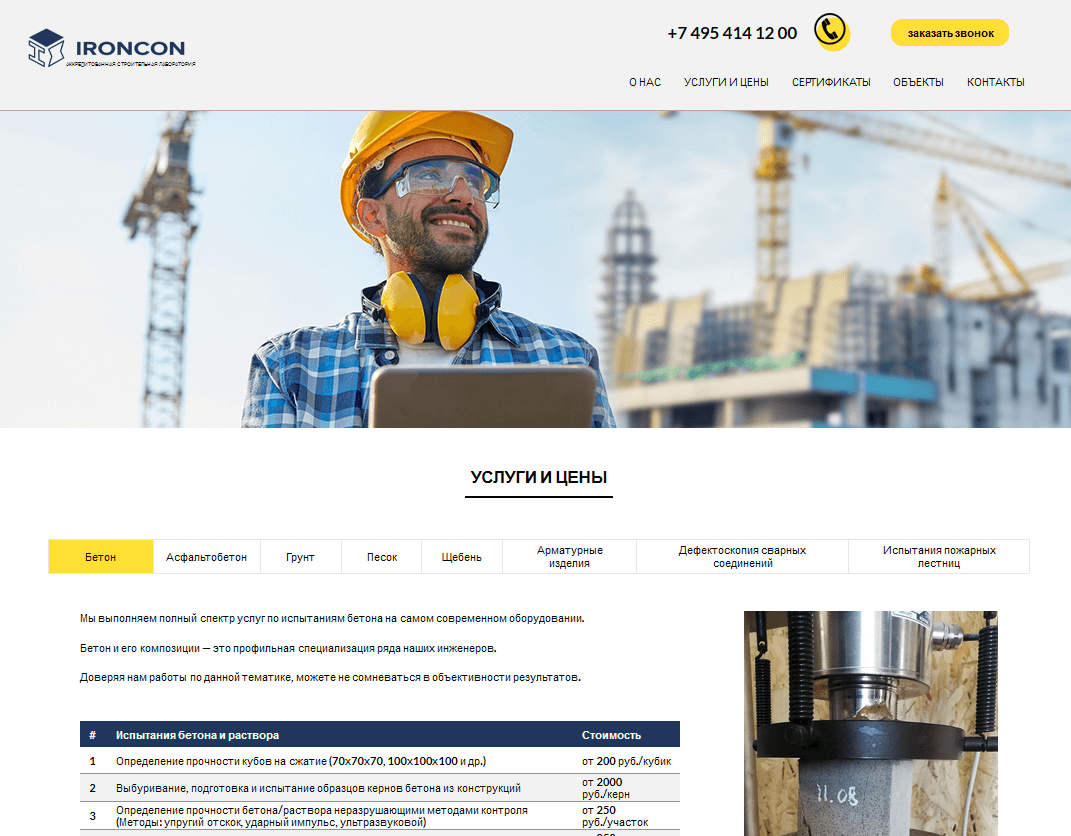
Task: Switch to 'Арматурные изделия' tab
Action: pos(569,557)
